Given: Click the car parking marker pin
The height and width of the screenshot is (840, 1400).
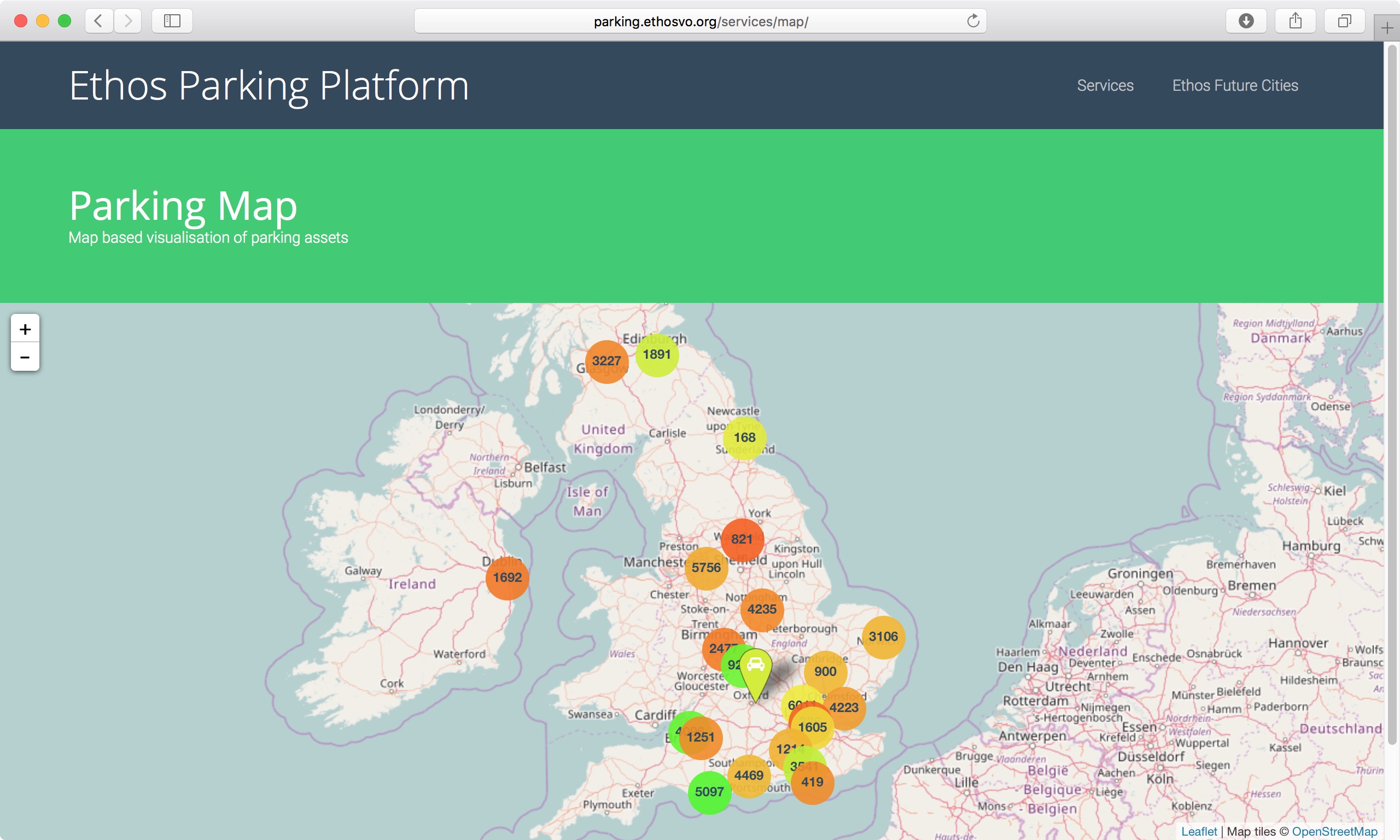Looking at the screenshot, I should tap(755, 668).
